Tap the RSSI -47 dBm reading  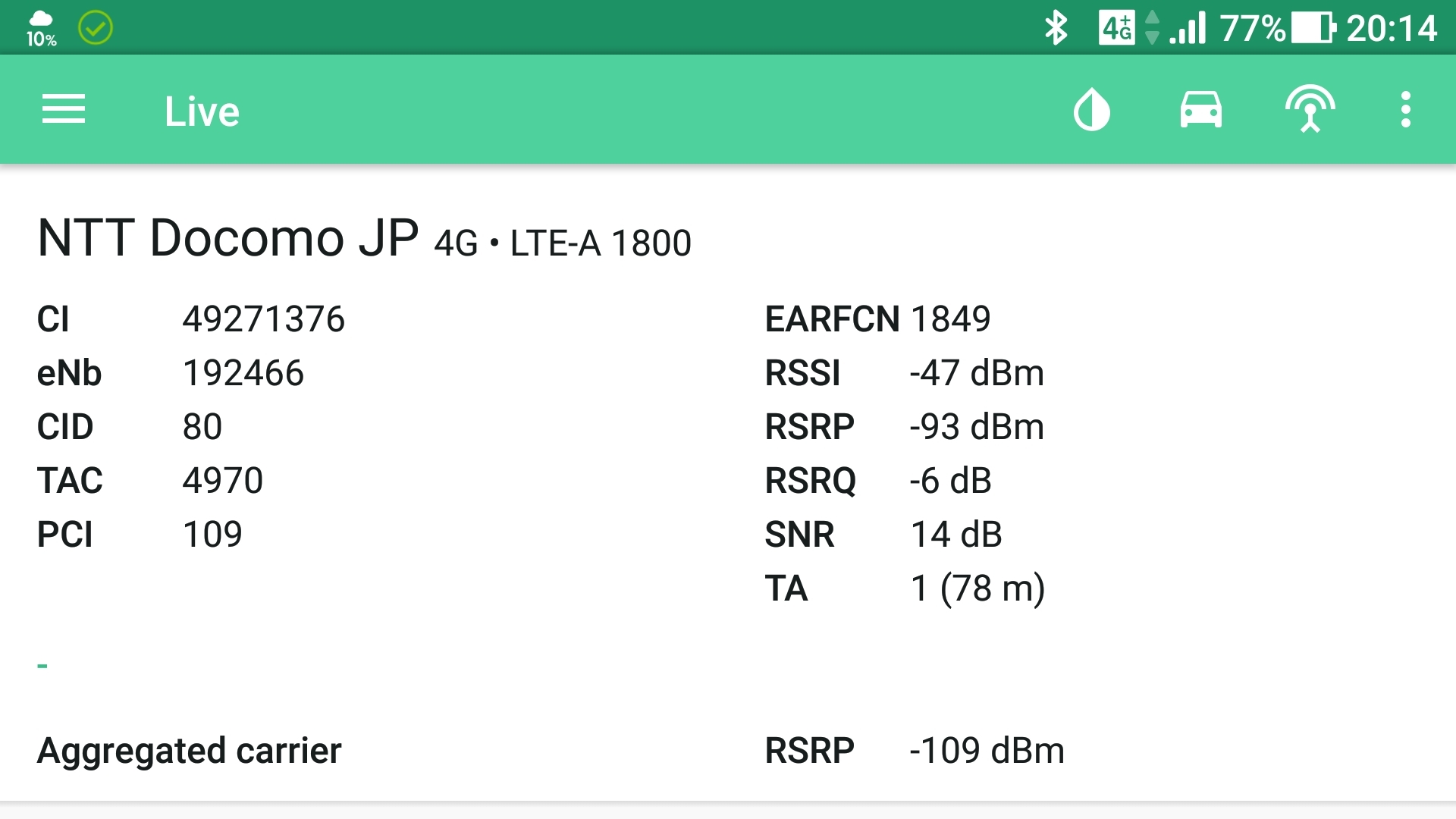pos(976,373)
